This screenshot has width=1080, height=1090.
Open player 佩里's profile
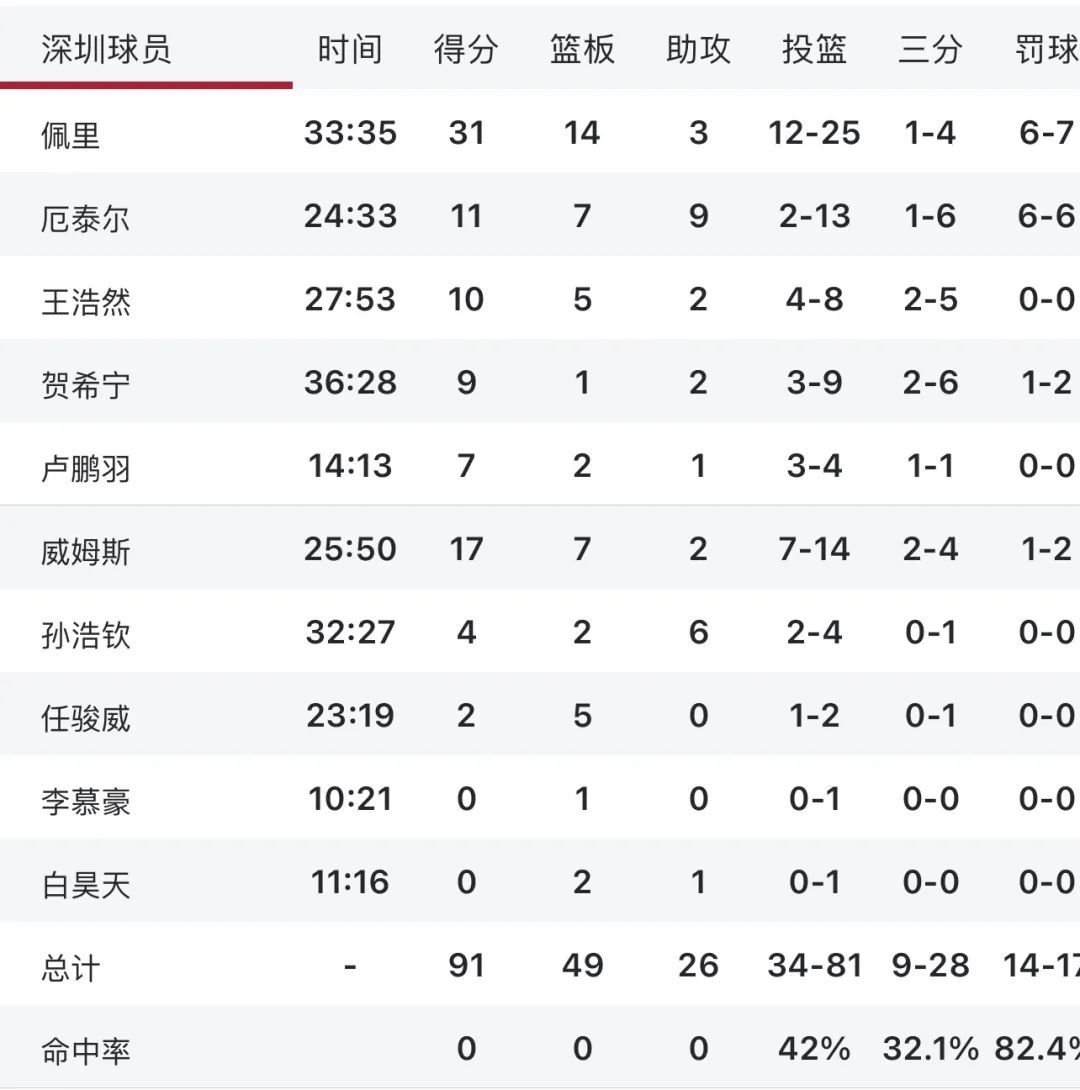pos(71,134)
